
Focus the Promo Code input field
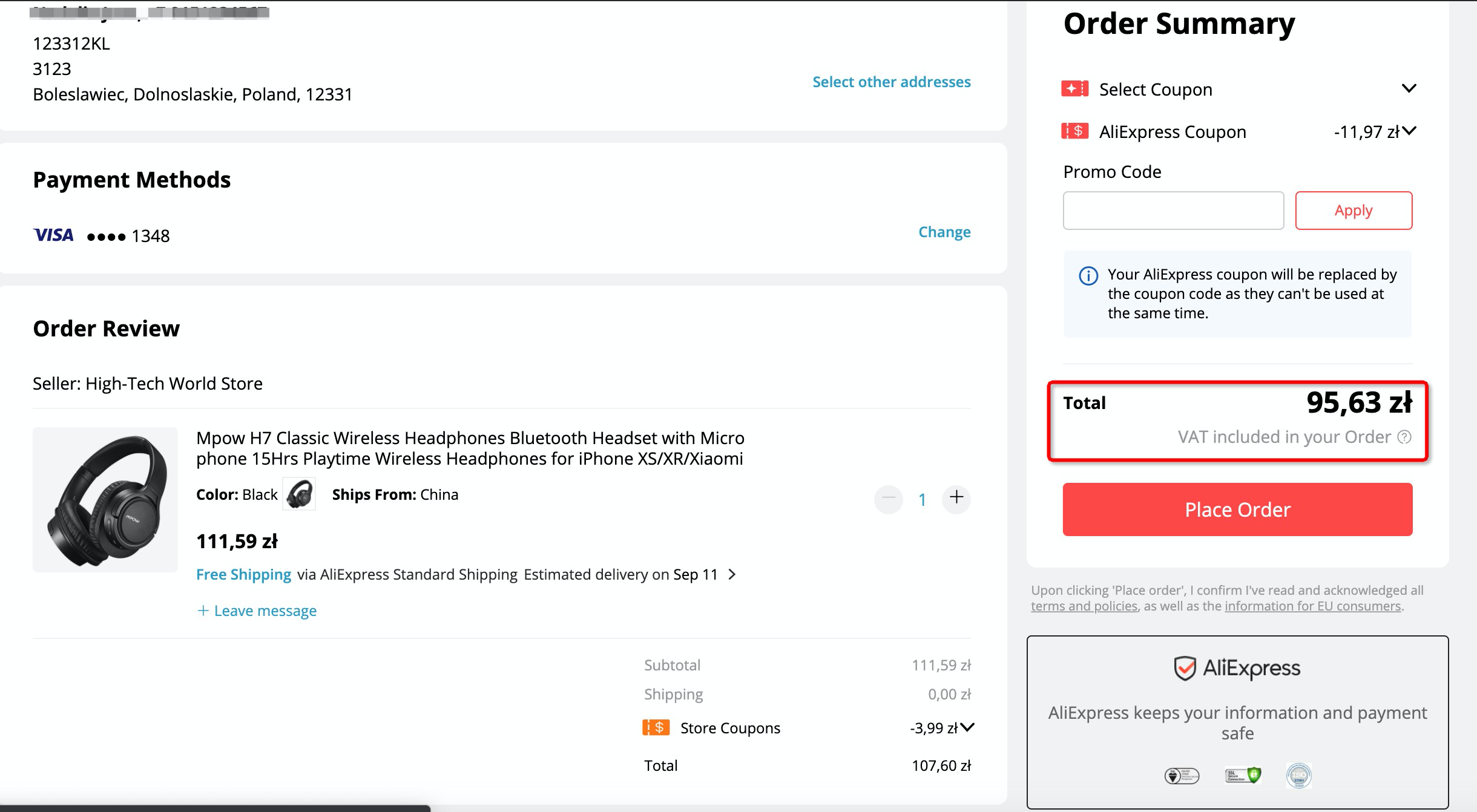click(x=1173, y=211)
